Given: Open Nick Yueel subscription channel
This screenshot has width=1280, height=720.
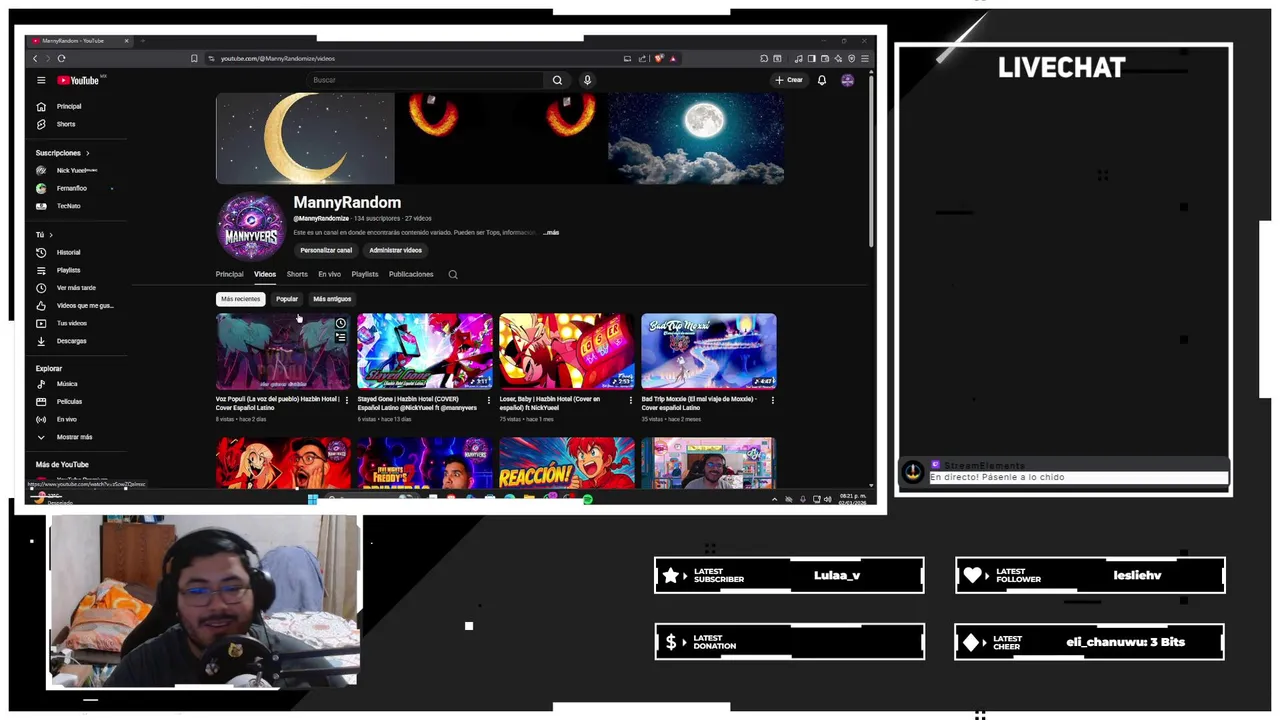Looking at the screenshot, I should pyautogui.click(x=75, y=171).
